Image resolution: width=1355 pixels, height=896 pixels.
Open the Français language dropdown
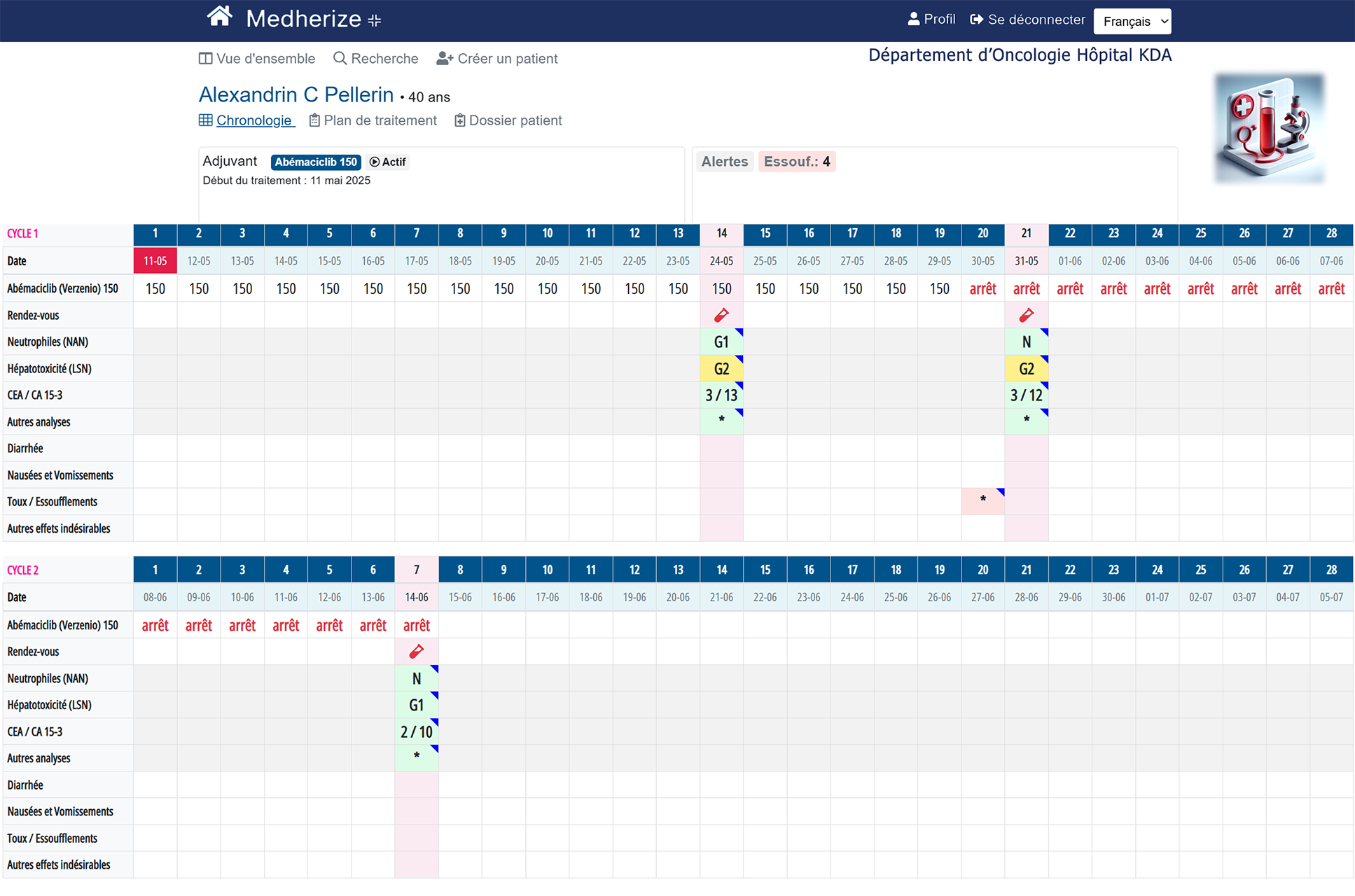(1132, 21)
